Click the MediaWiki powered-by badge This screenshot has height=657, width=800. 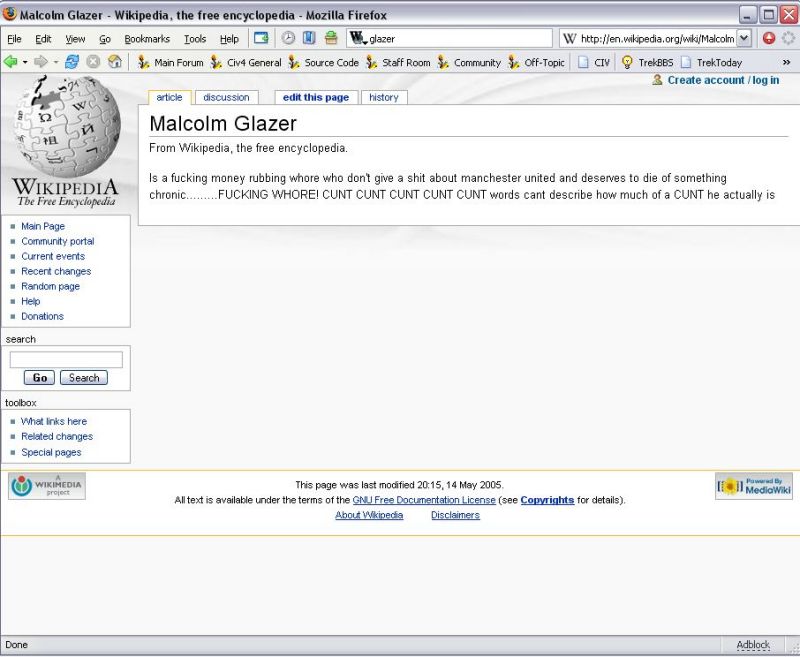click(753, 486)
